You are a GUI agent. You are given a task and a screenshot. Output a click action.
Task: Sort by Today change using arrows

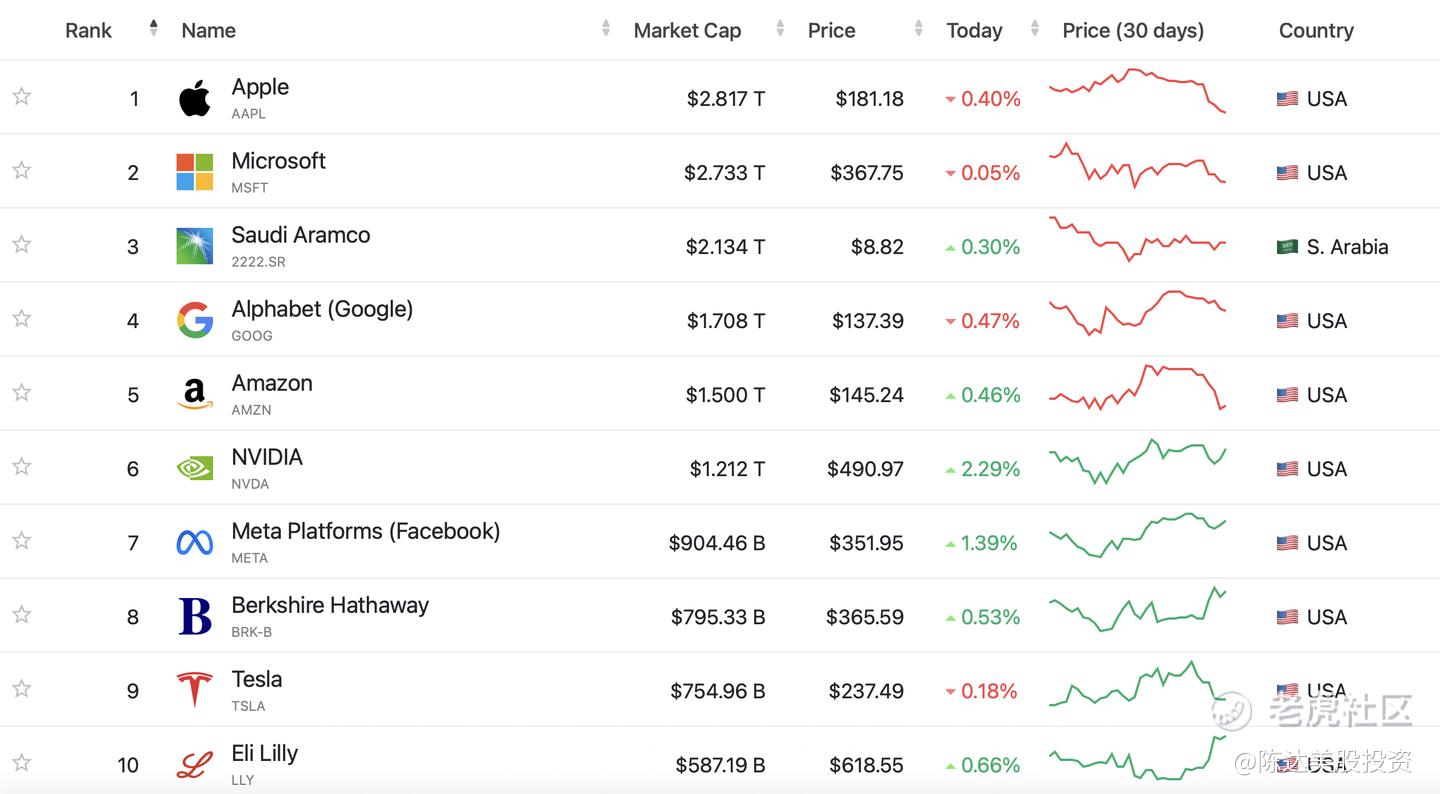[1034, 29]
